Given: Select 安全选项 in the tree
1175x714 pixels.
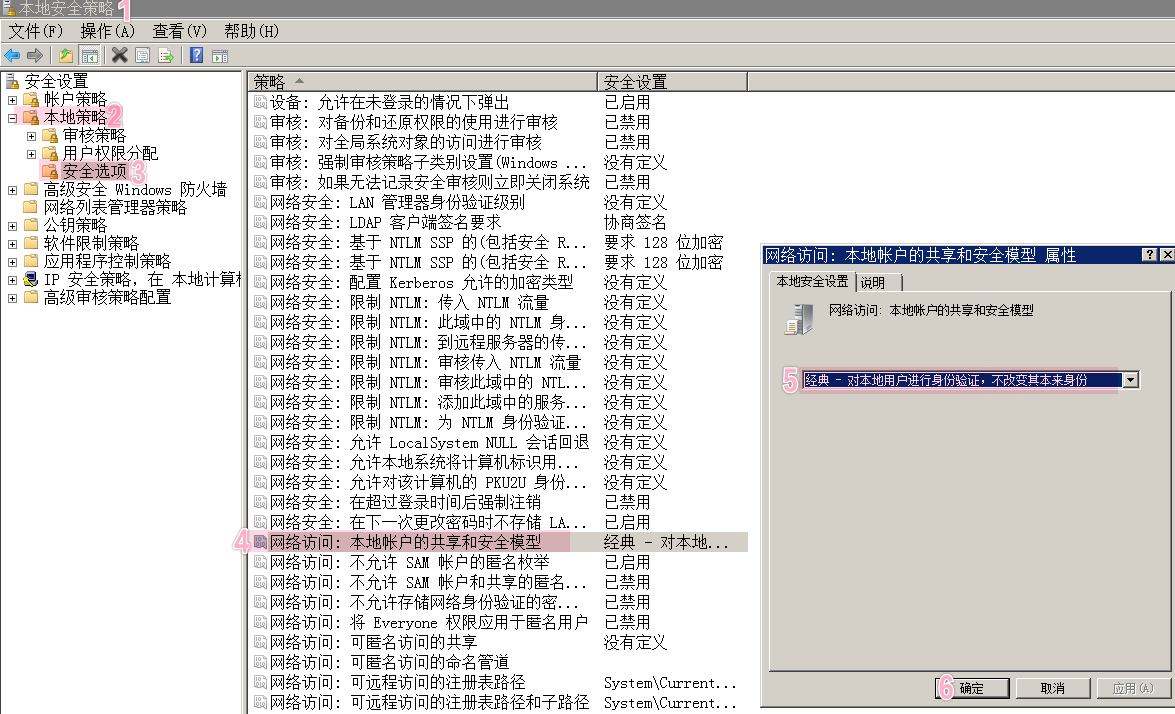Looking at the screenshot, I should (95, 171).
